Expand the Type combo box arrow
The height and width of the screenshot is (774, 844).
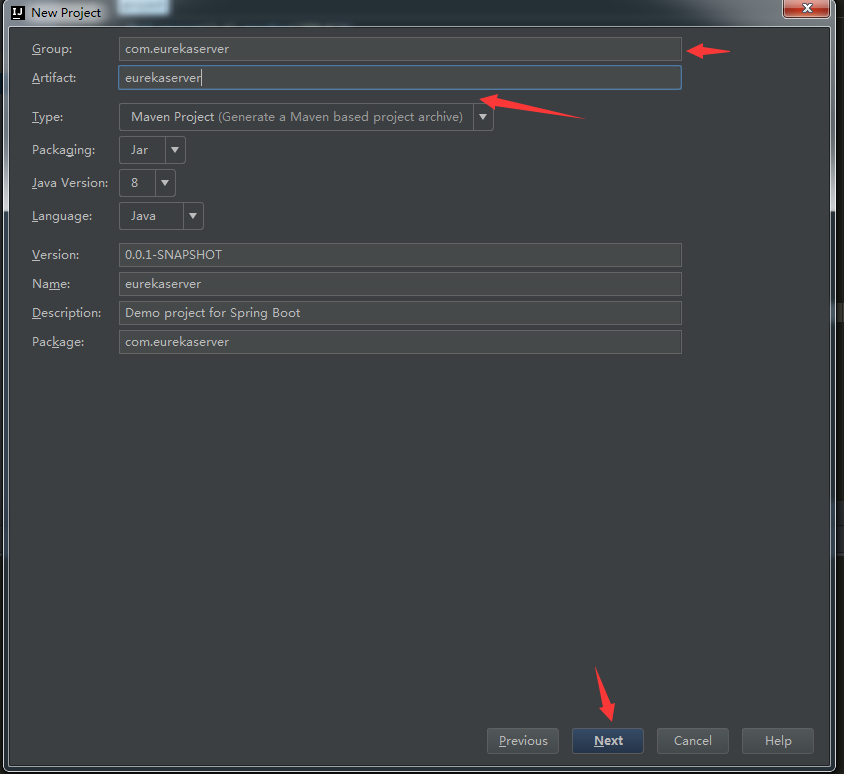[483, 117]
